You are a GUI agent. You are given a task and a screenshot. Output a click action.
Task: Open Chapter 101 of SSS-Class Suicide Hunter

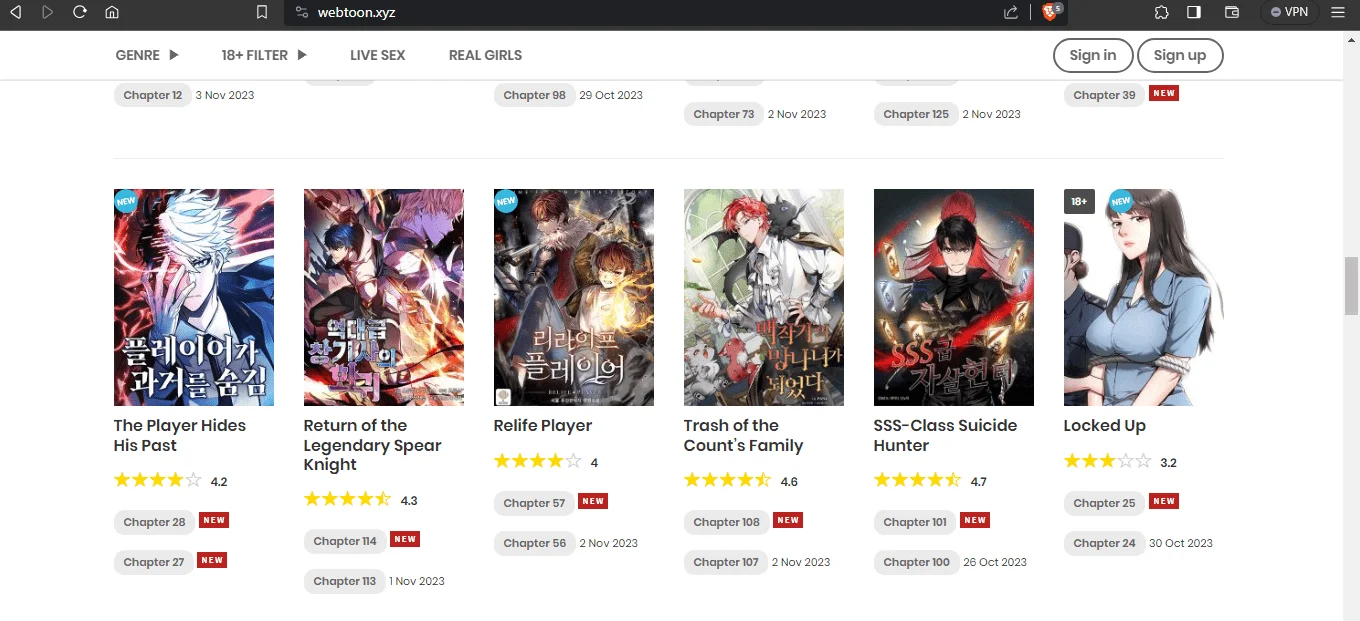coord(915,522)
